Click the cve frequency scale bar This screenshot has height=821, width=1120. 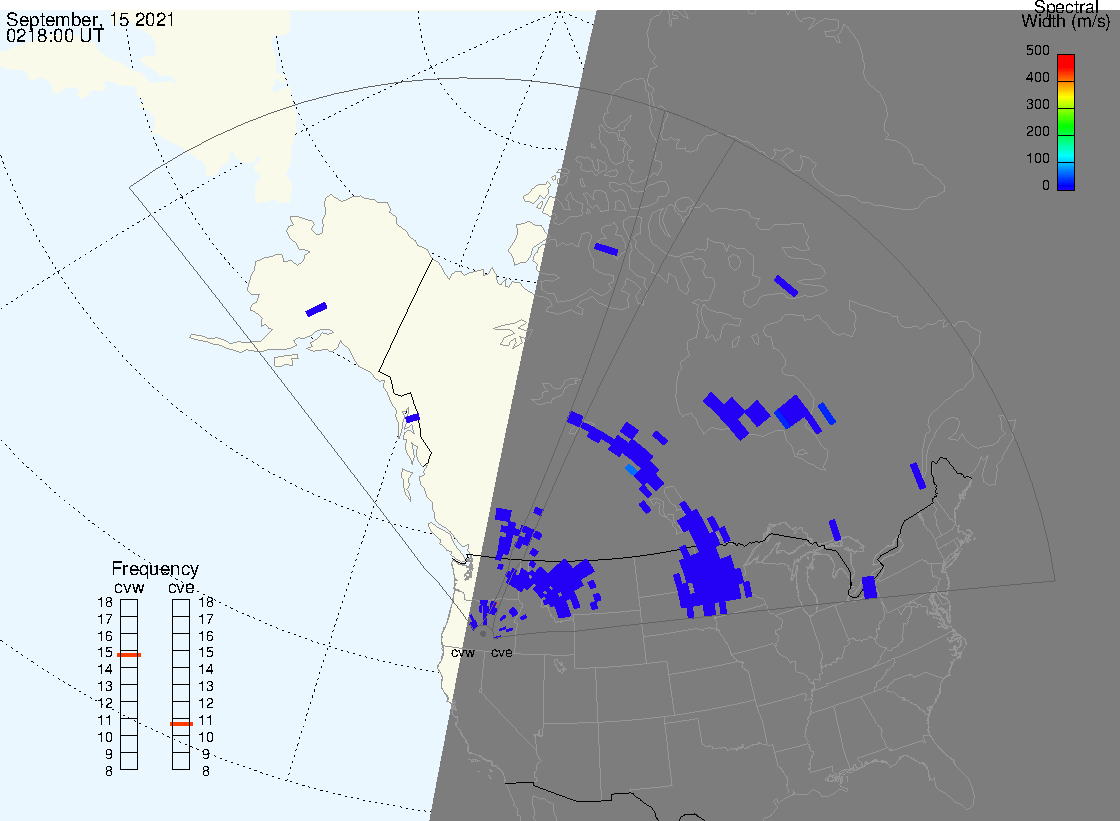181,685
